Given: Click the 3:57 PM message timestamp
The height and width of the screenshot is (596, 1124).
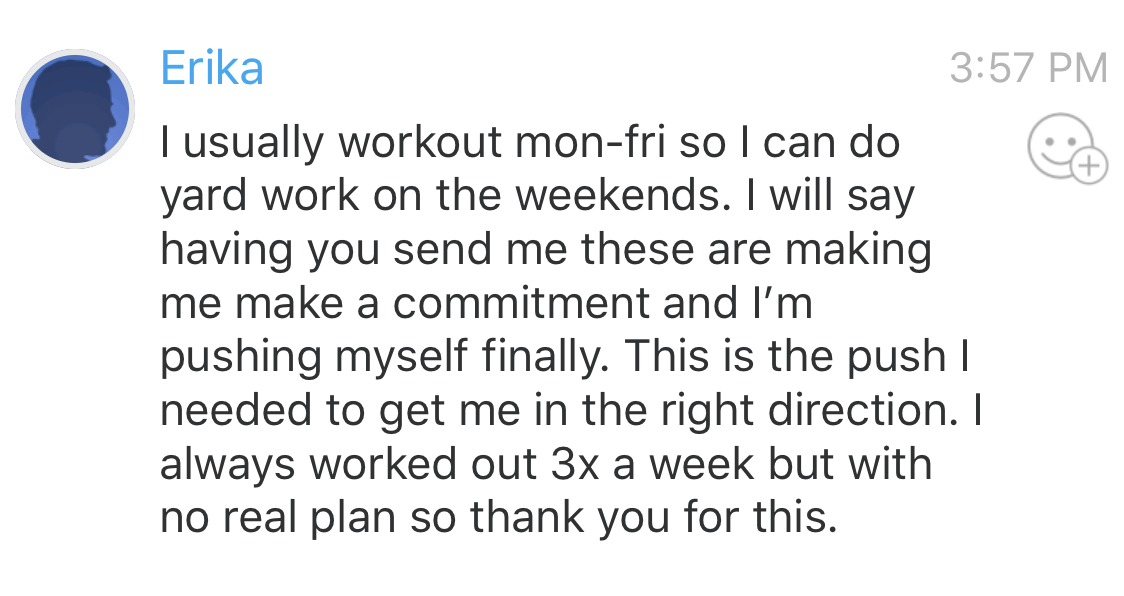Looking at the screenshot, I should coord(1028,68).
